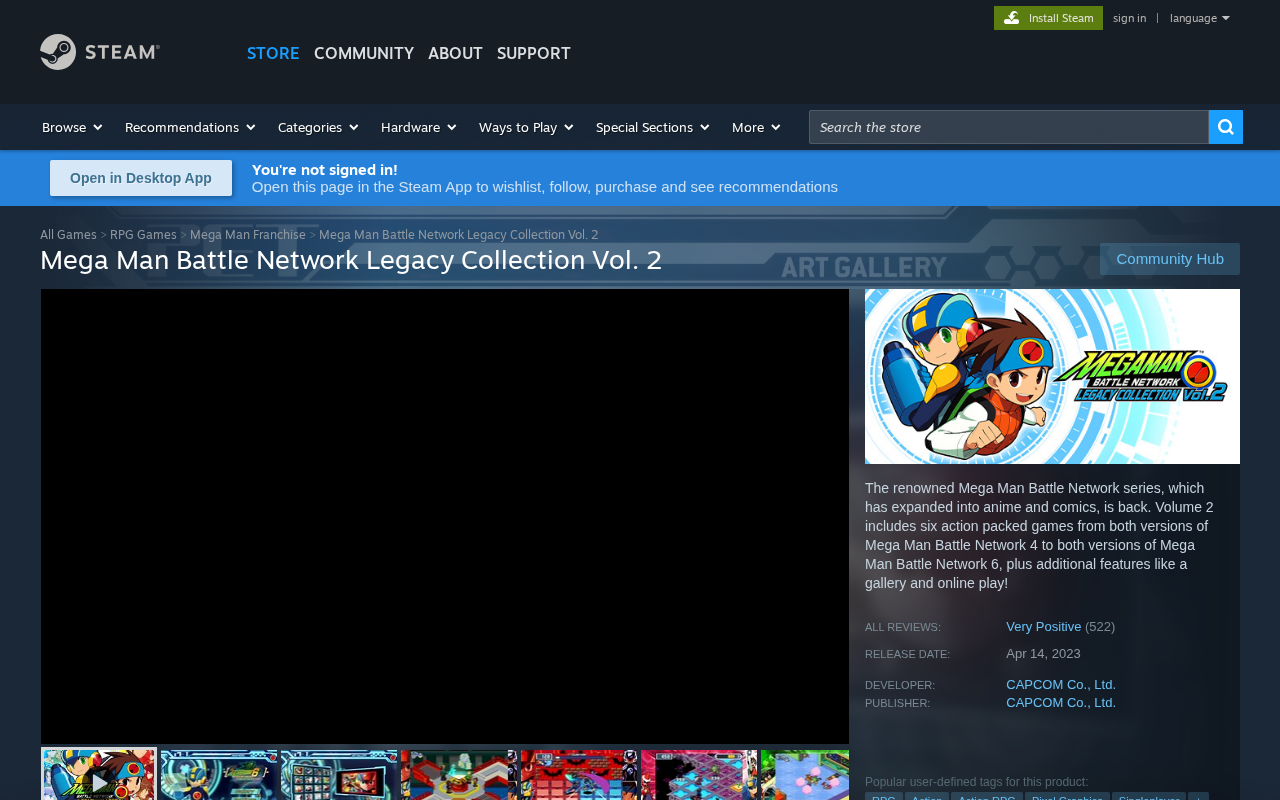
Task: Open the COMMUNITY menu
Action: 364,53
